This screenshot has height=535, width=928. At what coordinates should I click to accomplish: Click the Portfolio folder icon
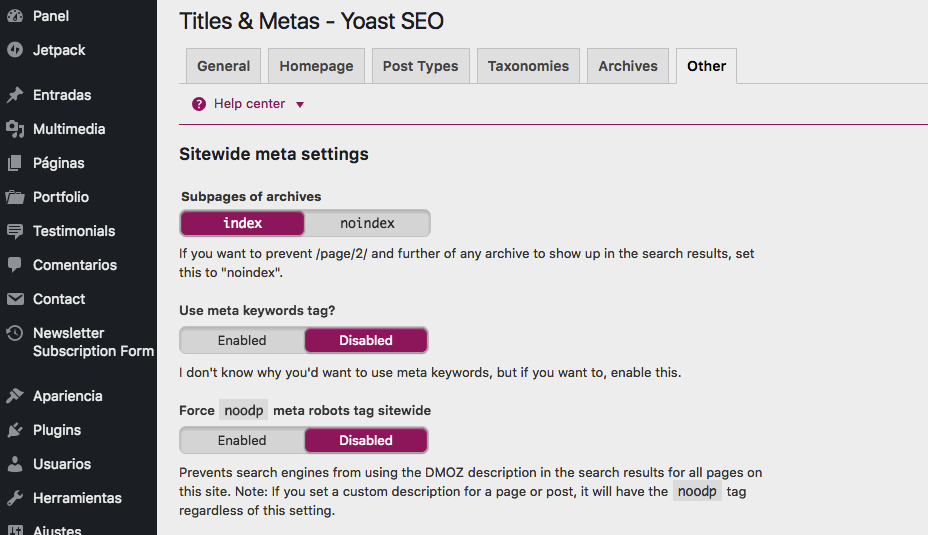[x=15, y=197]
